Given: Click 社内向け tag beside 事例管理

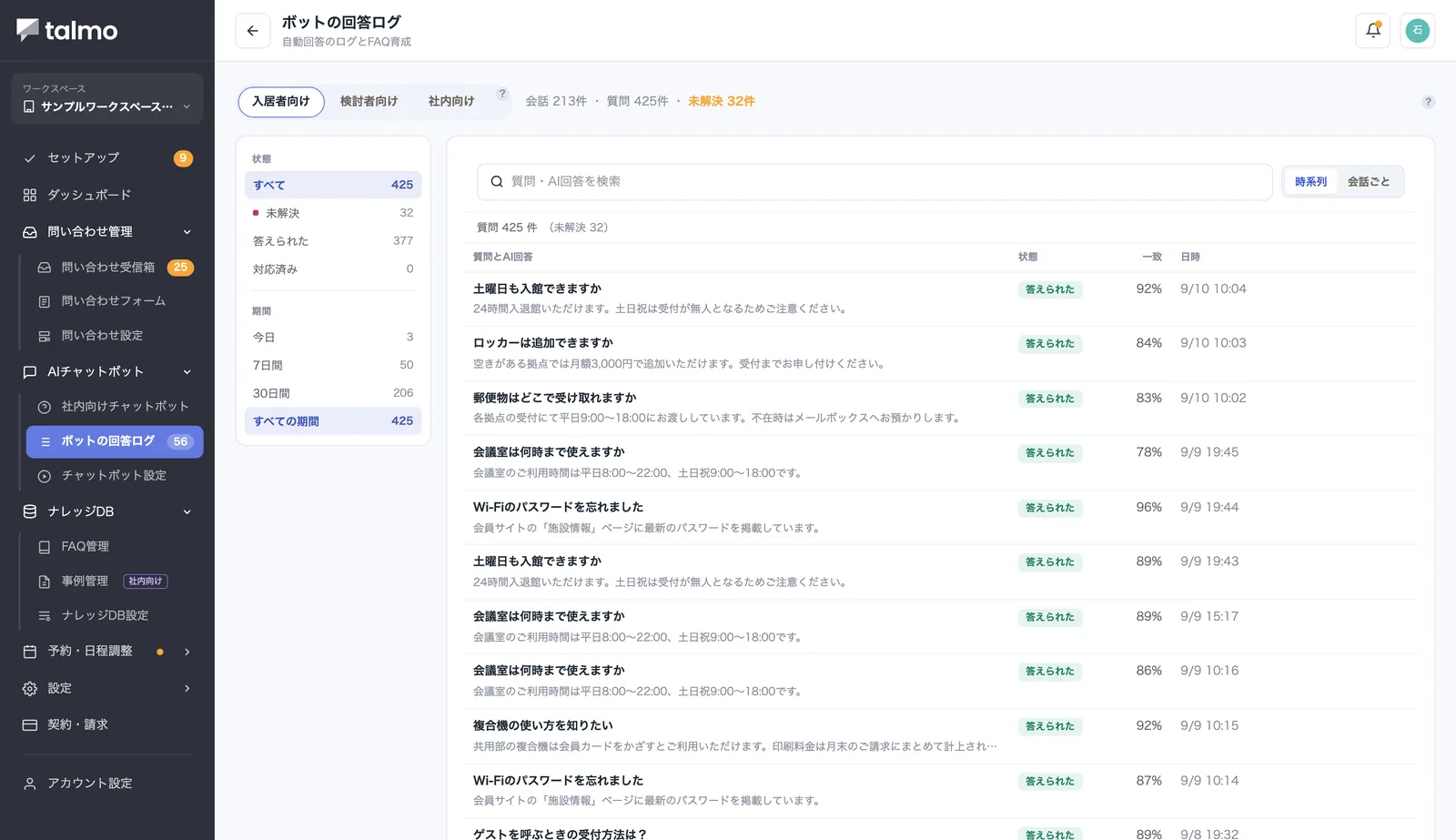Looking at the screenshot, I should [x=146, y=582].
